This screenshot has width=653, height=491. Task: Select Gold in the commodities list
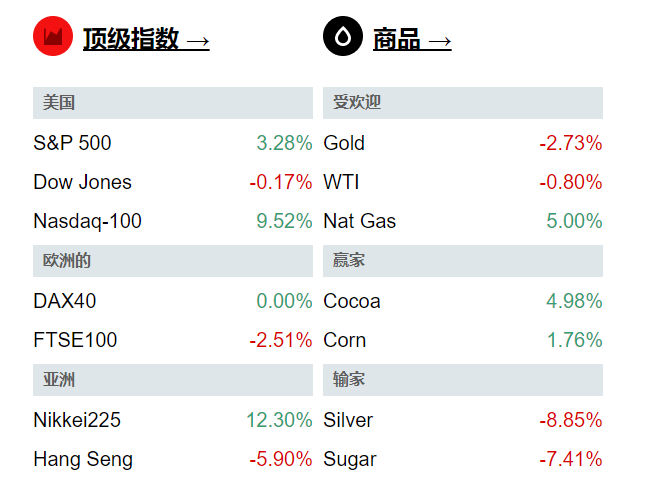click(x=344, y=143)
